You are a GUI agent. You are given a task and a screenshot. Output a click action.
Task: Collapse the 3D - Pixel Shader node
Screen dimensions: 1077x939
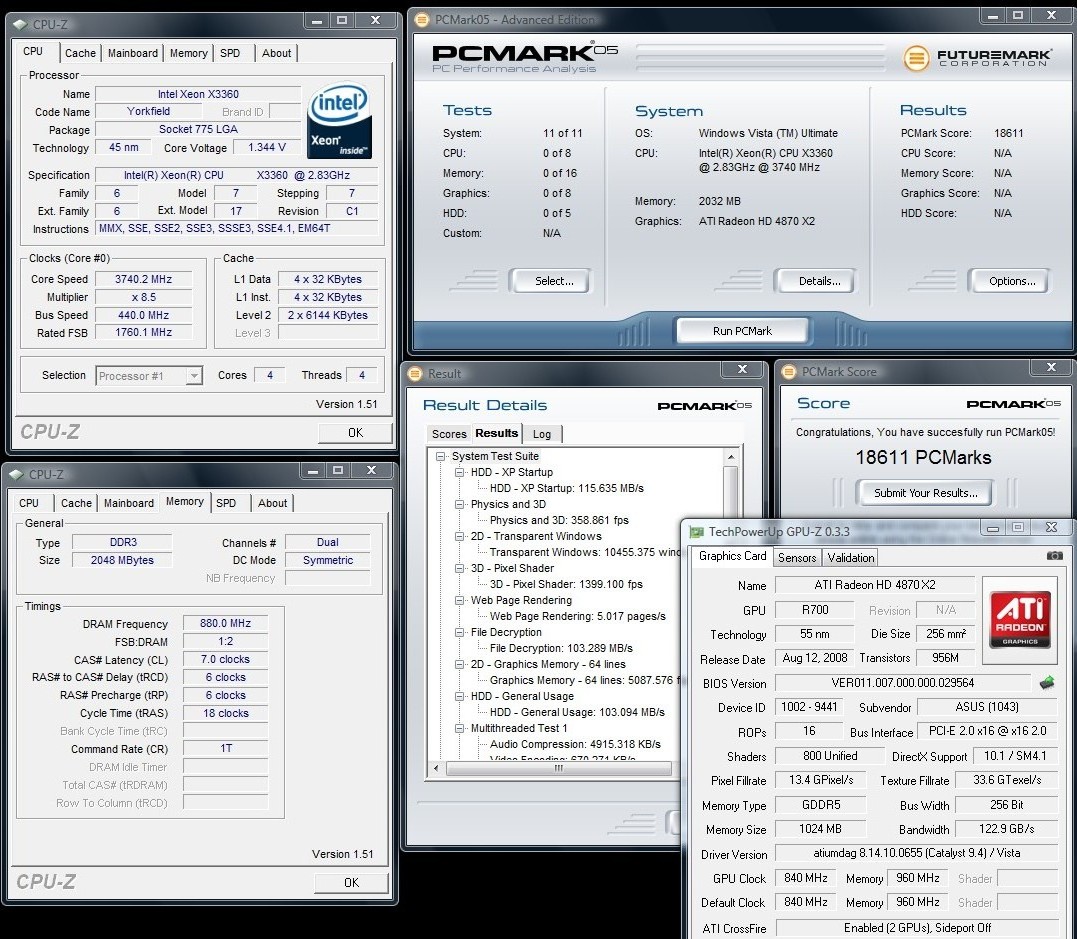pos(460,568)
